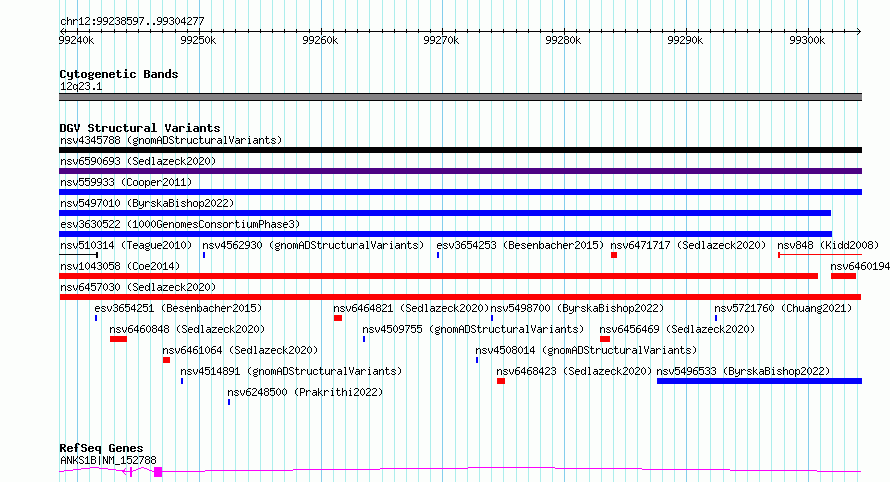The width and height of the screenshot is (890, 482).
Task: Select the blue marker under nsv4562930
Action: [204, 255]
